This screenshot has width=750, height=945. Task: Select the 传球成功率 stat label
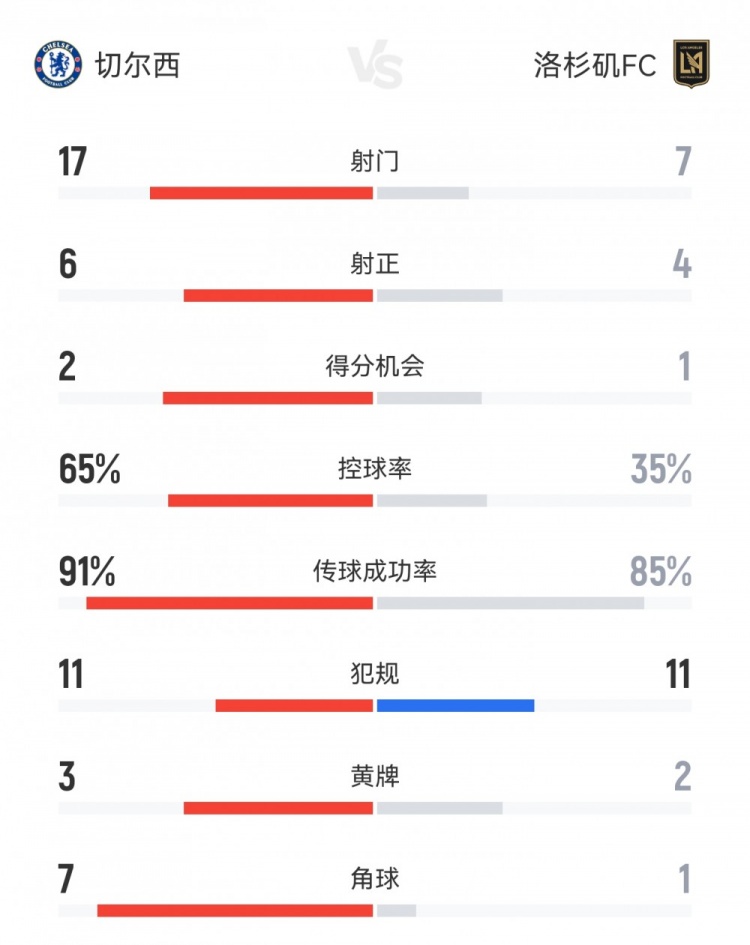click(x=375, y=571)
